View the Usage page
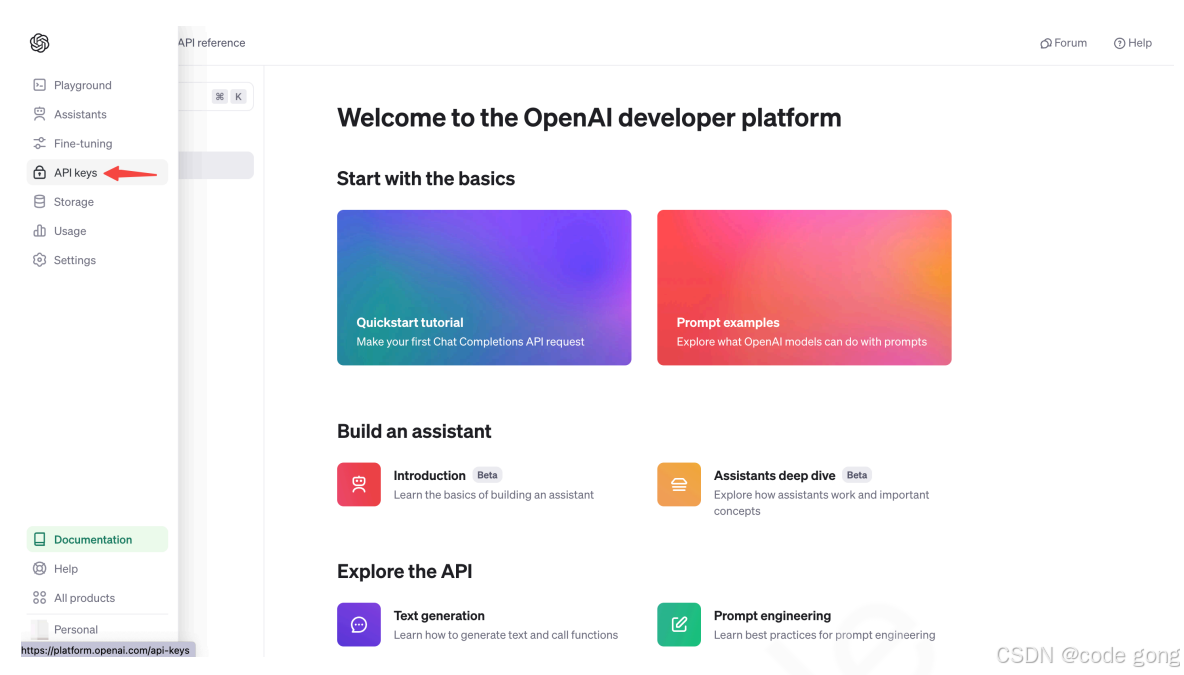 pyautogui.click(x=97, y=231)
